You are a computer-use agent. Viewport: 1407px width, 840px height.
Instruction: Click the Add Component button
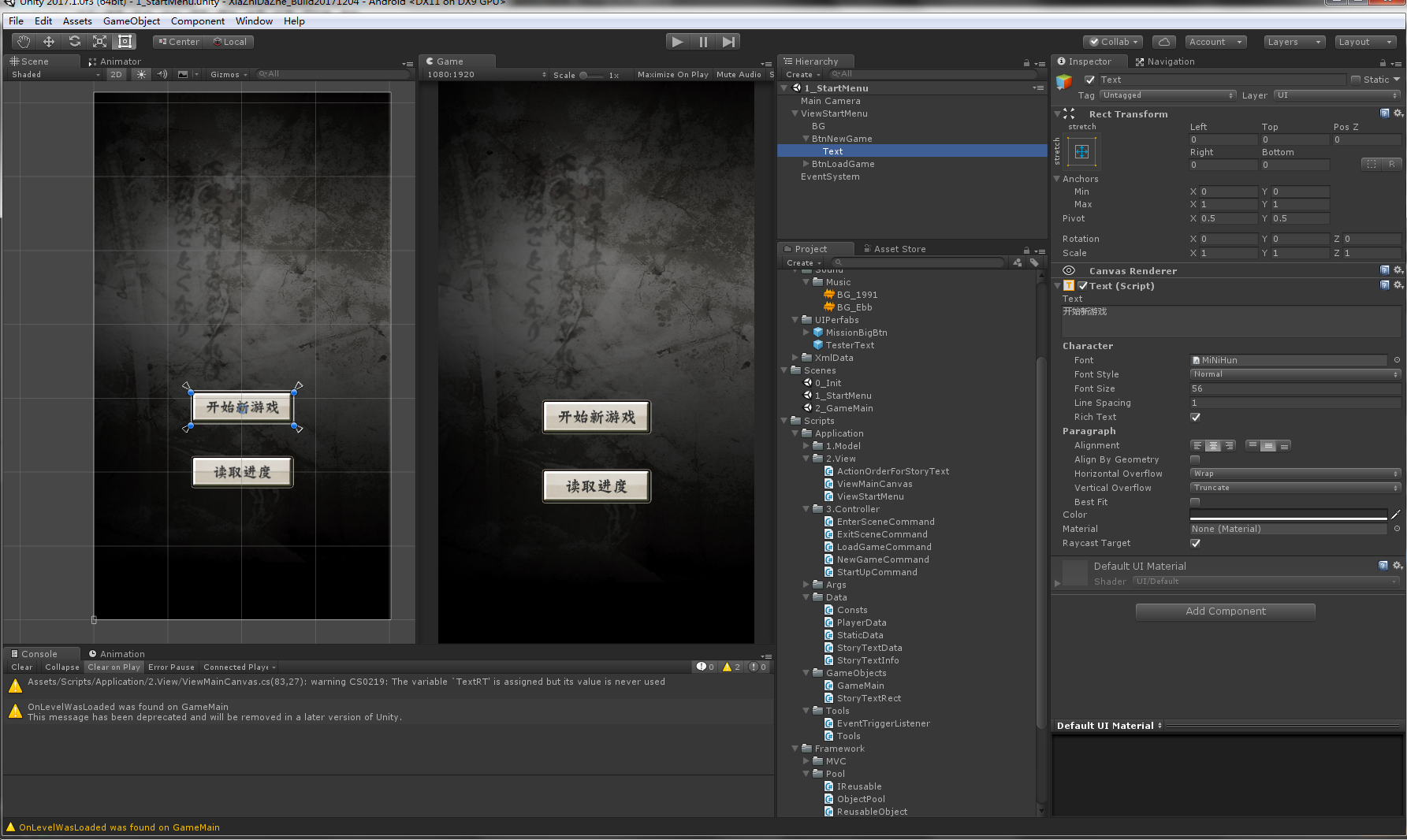point(1225,611)
